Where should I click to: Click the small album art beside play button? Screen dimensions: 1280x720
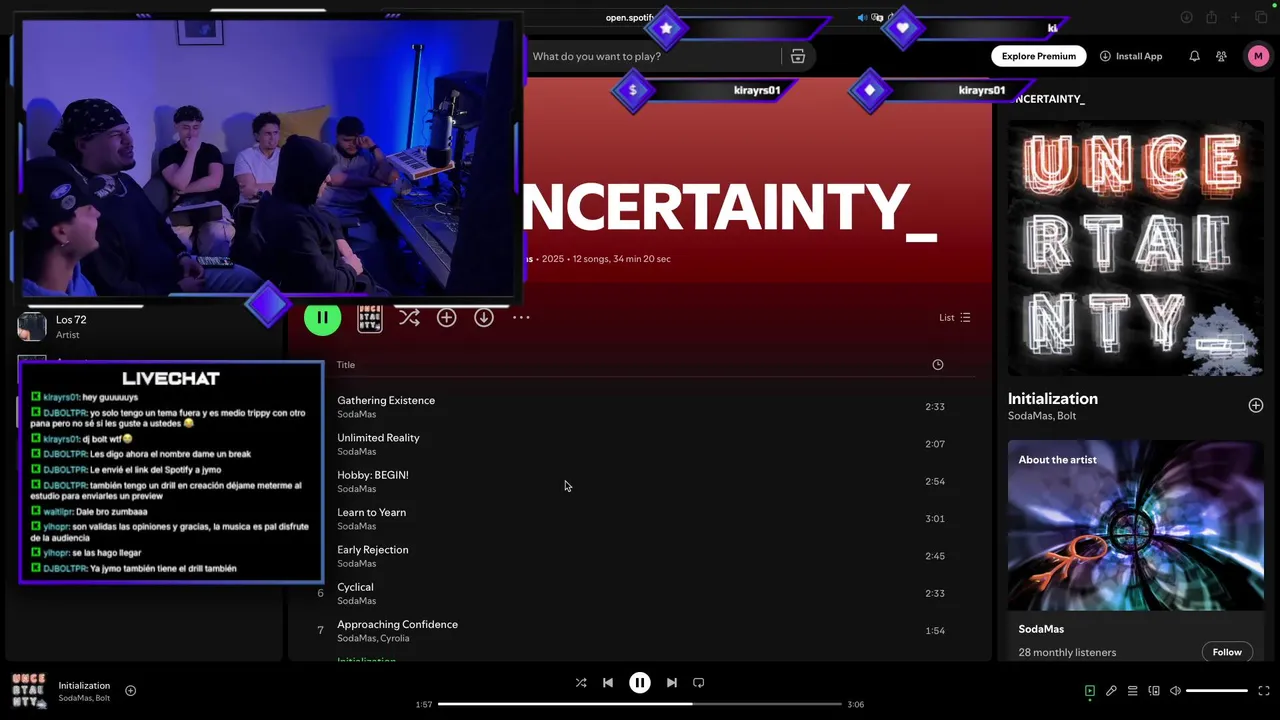370,317
